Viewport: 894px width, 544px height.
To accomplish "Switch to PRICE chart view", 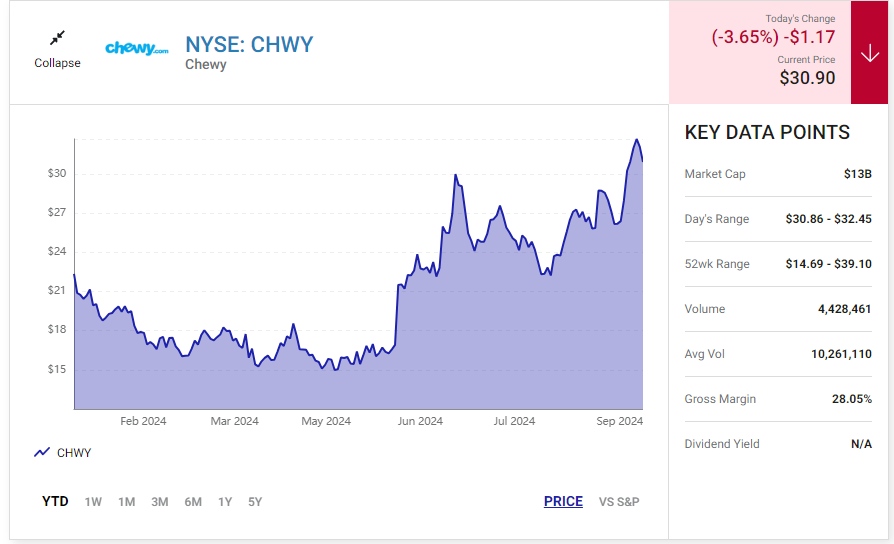I will (563, 501).
